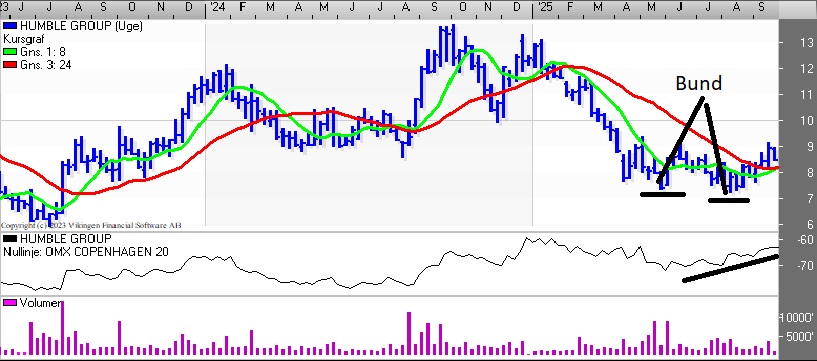817x361 pixels.
Task: Select the right horizontal support line under second bottom
Action: pyautogui.click(x=729, y=200)
